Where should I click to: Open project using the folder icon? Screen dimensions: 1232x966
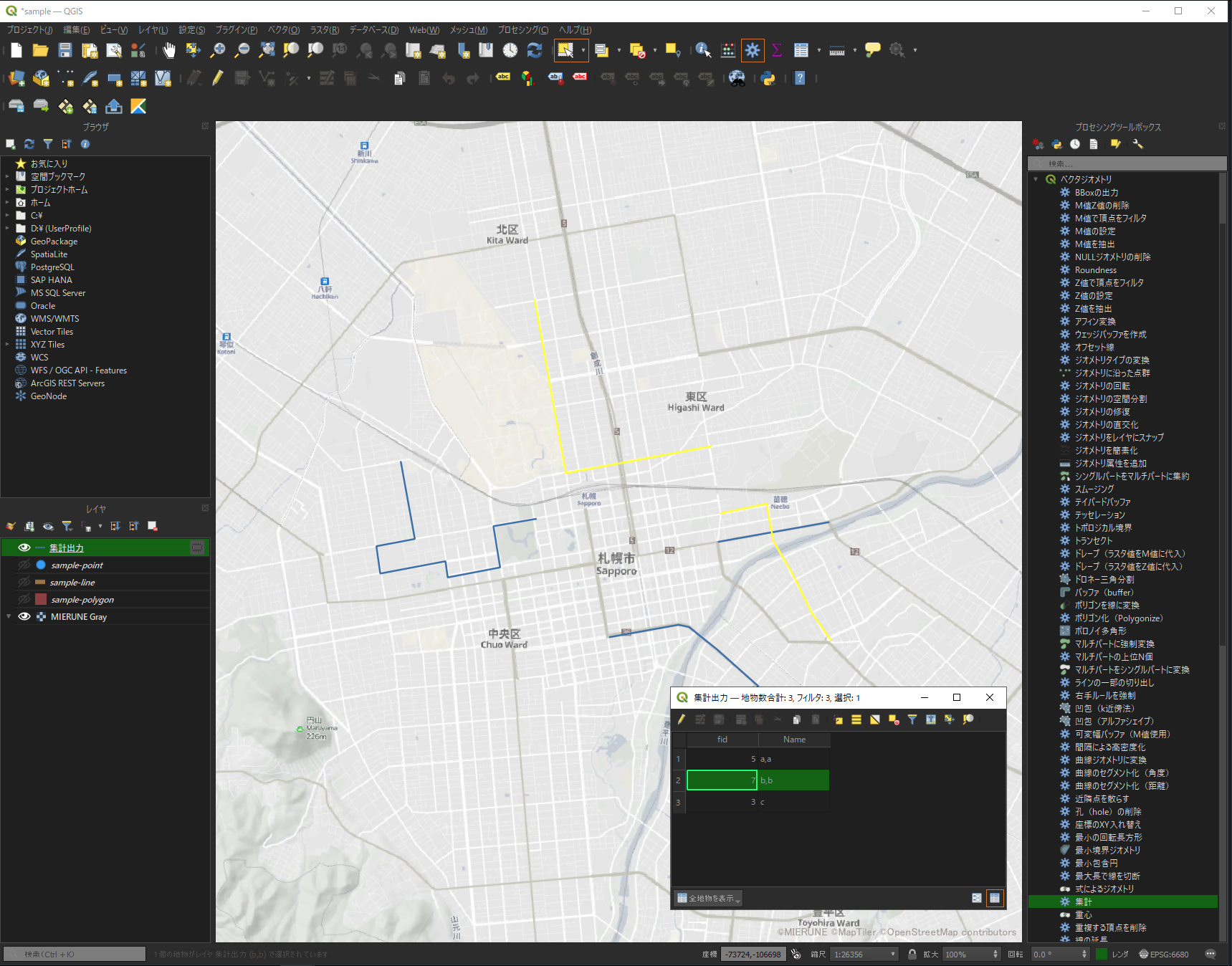41,50
